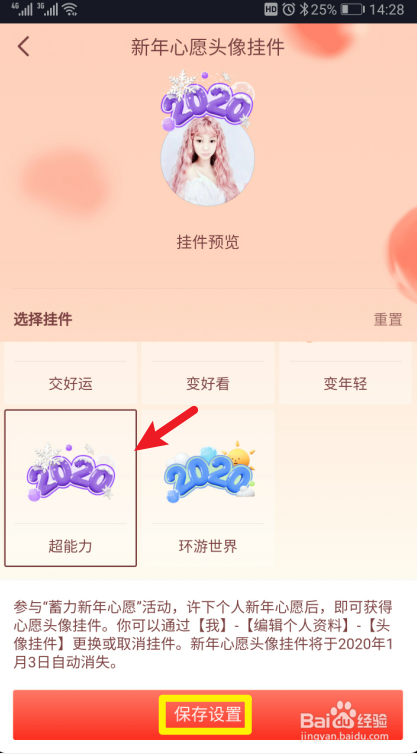Tap the HD indicator icon
This screenshot has height=754, width=417.
(271, 9)
